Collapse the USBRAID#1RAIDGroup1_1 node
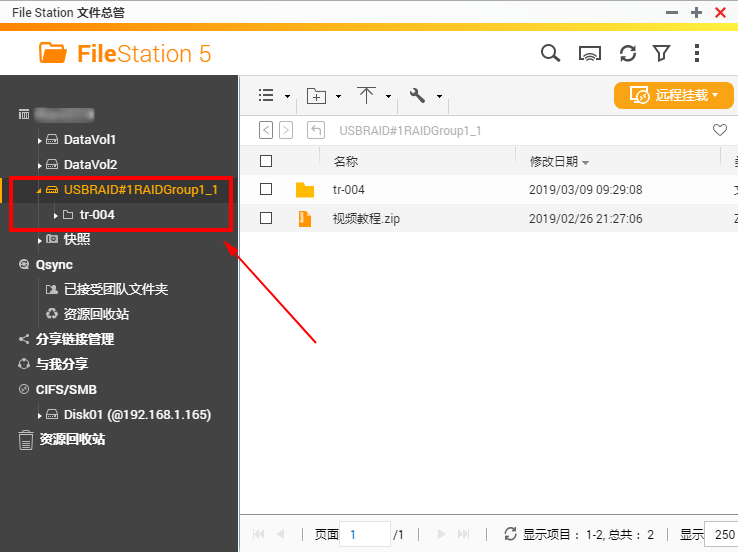This screenshot has width=738, height=552. [x=39, y=191]
